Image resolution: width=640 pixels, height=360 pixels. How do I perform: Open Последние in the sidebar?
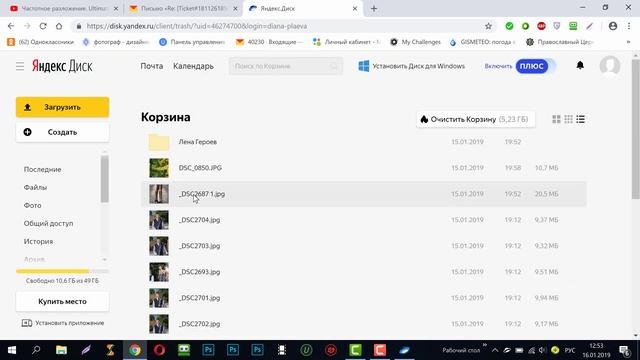coord(42,169)
